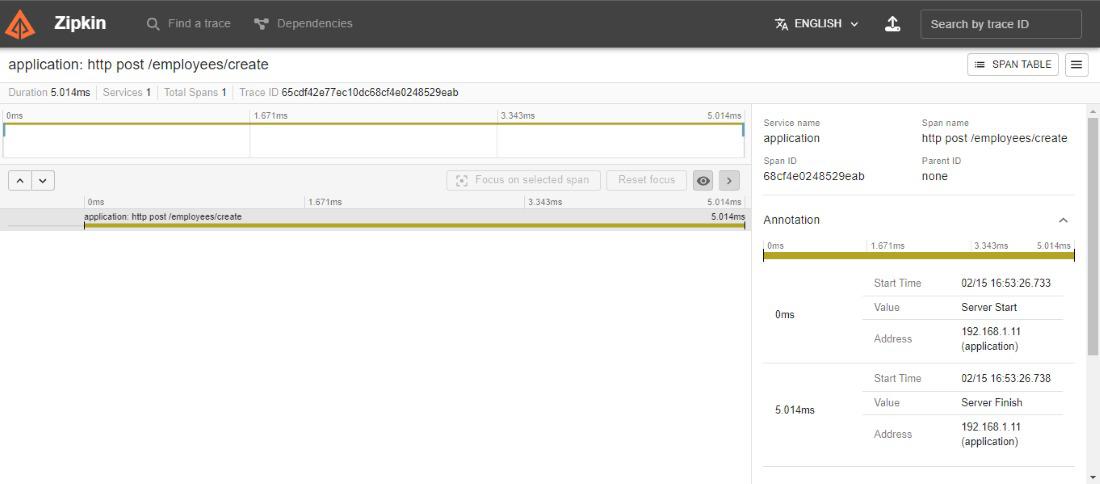The width and height of the screenshot is (1100, 484).
Task: Collapse the Annotation section chevron
Action: pos(1063,220)
